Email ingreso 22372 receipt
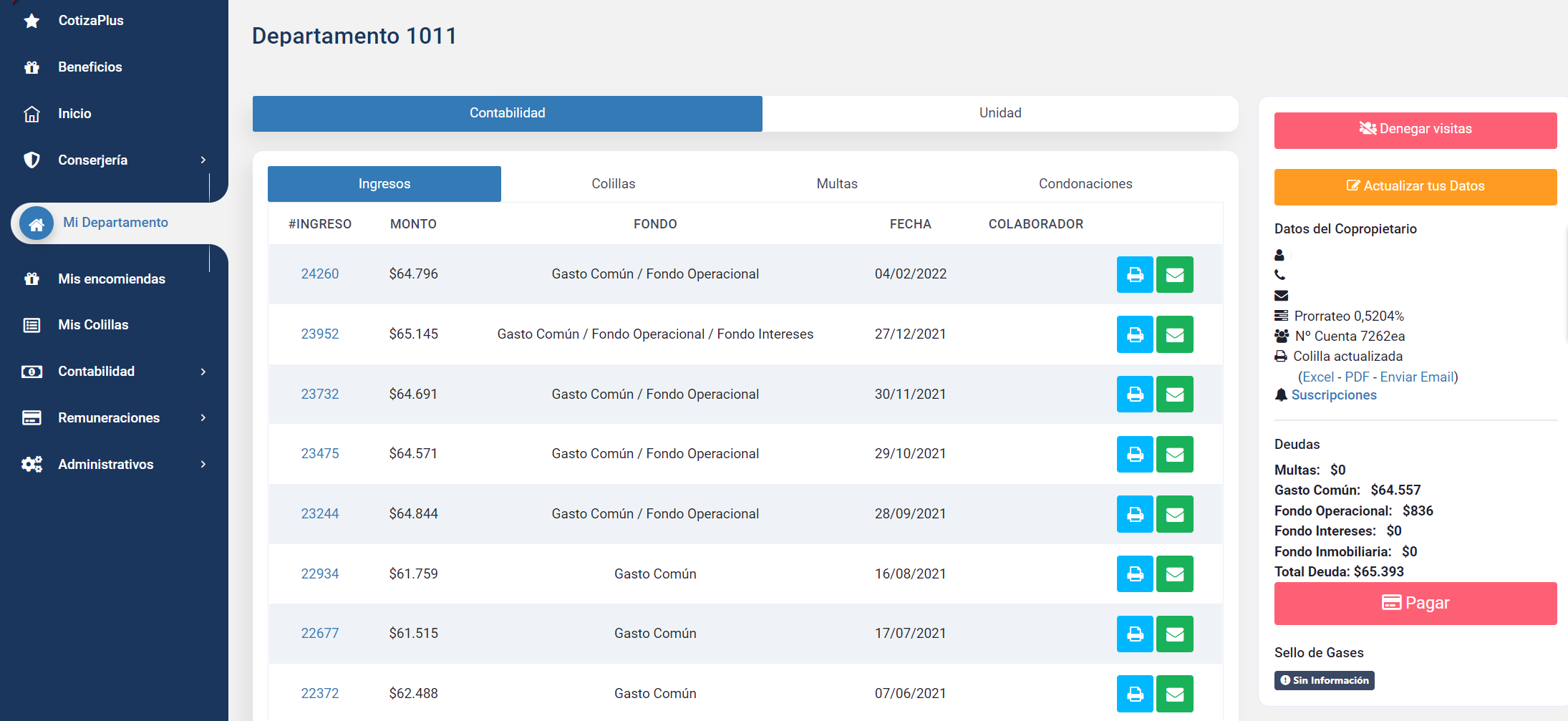This screenshot has width=1568, height=721. click(1175, 694)
